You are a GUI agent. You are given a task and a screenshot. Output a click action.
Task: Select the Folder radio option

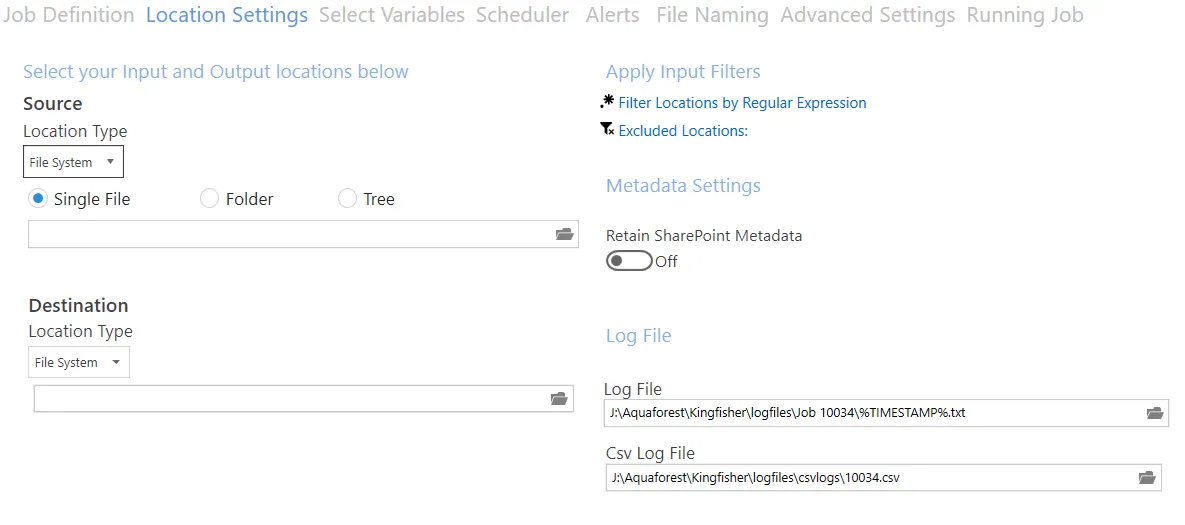tap(210, 199)
